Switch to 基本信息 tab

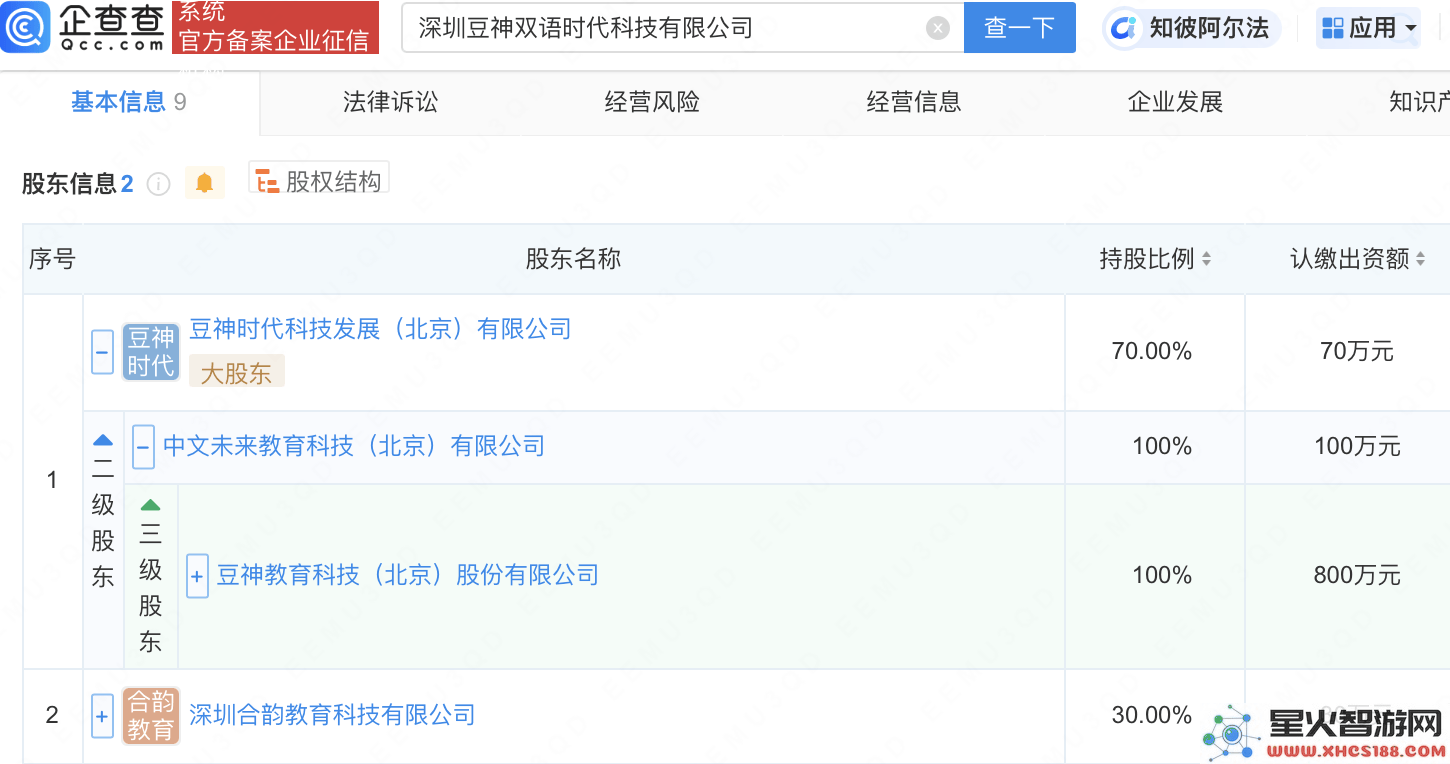pyautogui.click(x=128, y=102)
